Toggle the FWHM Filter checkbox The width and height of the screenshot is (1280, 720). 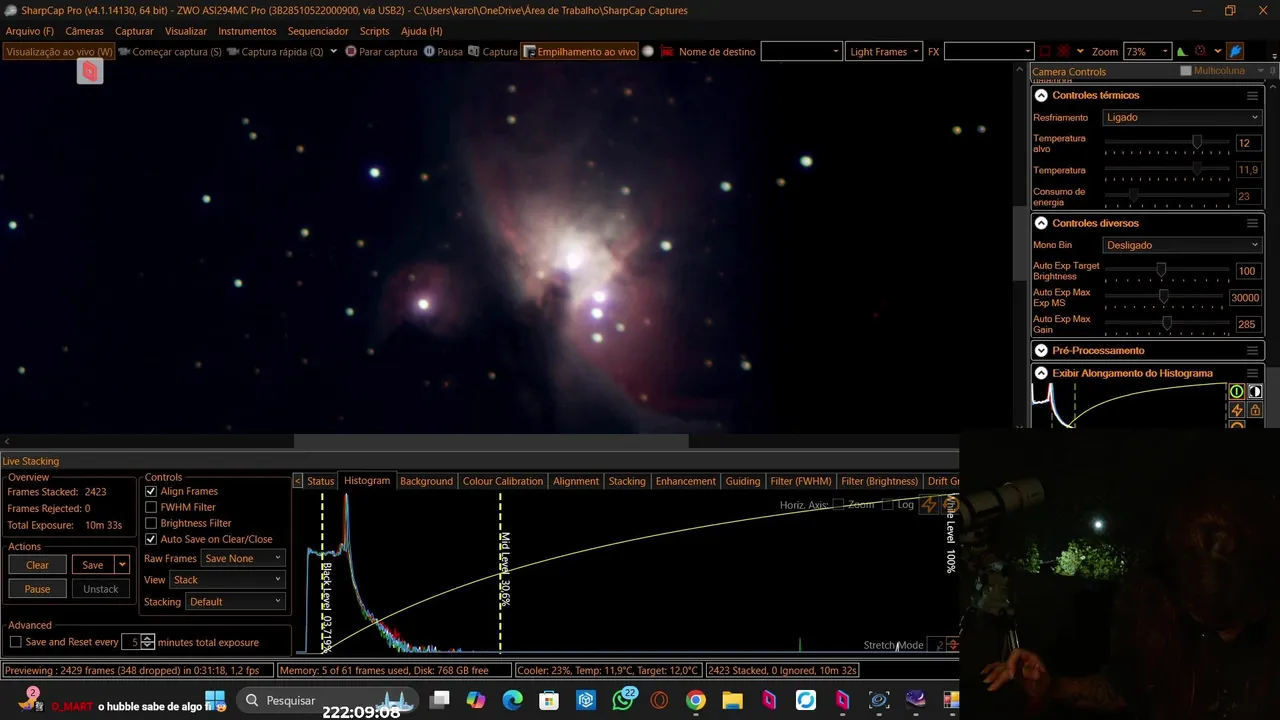(151, 507)
